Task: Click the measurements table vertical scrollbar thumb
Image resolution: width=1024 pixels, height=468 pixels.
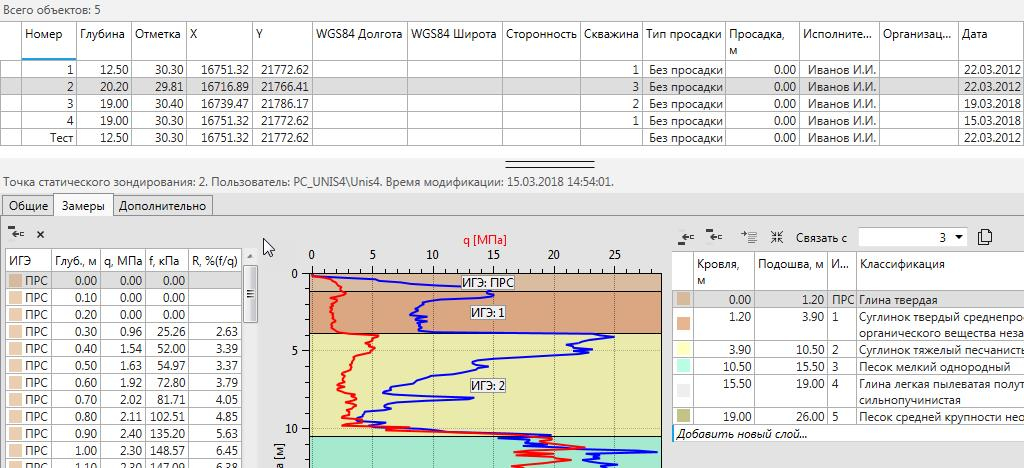Action: tap(250, 288)
